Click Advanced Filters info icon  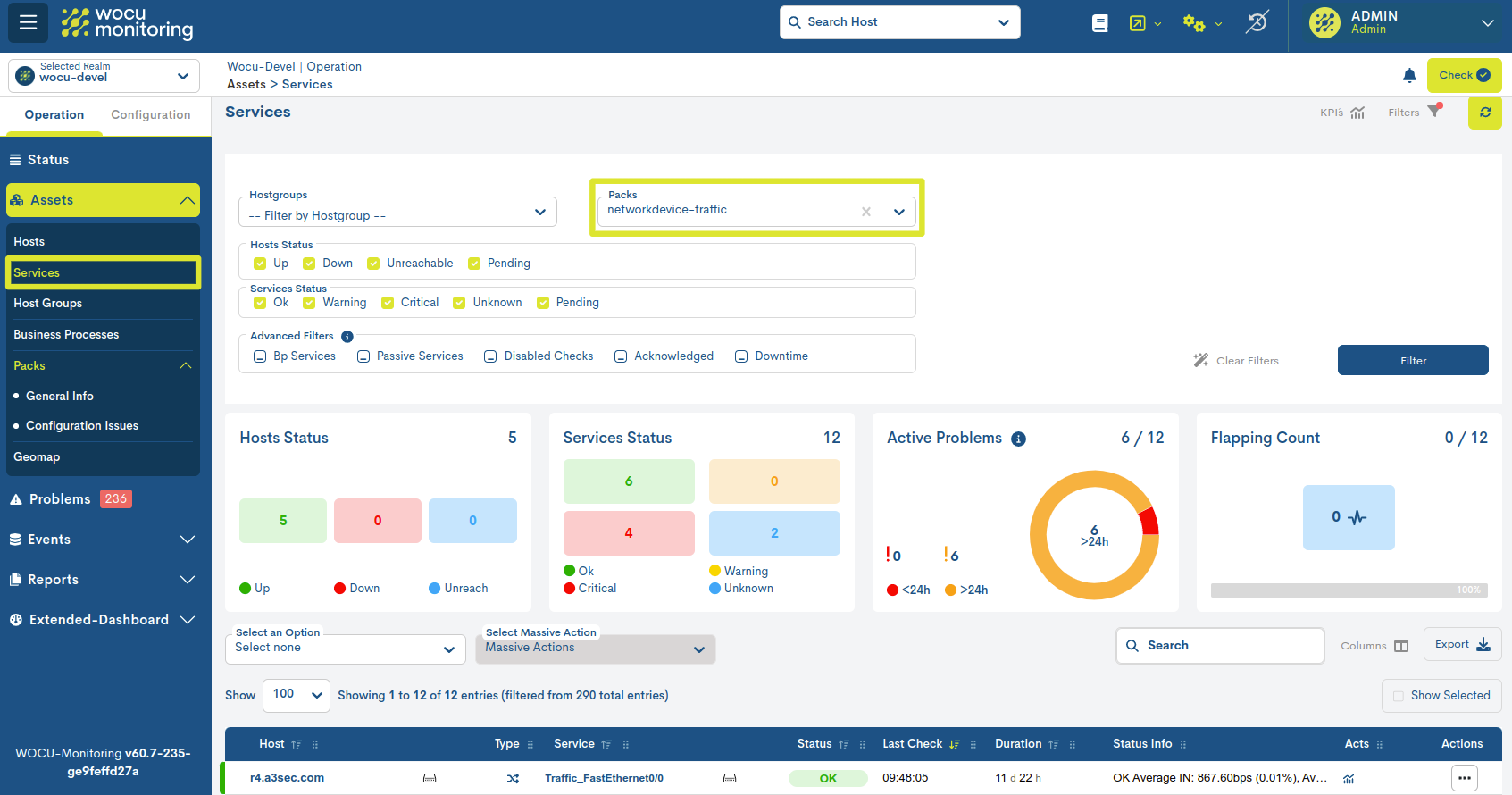click(347, 337)
